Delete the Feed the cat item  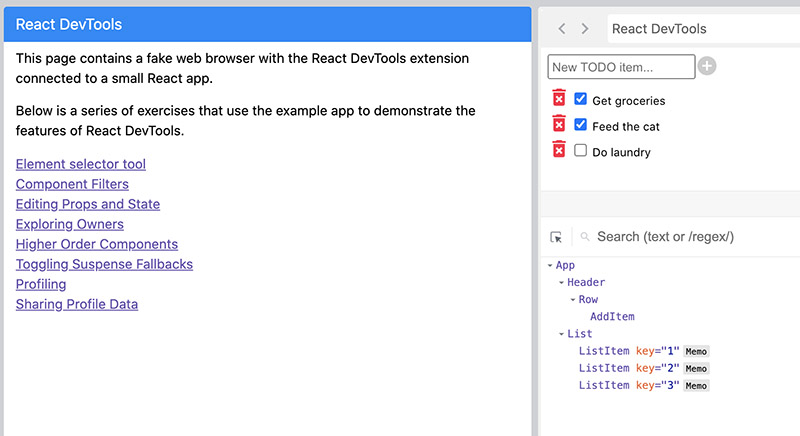(x=559, y=123)
